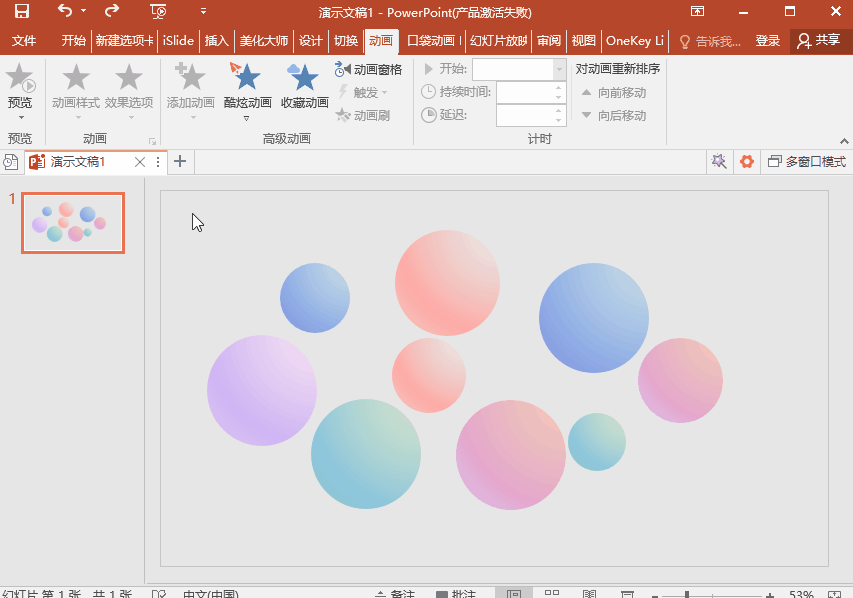Click the purple pin star icon
The image size is (853, 598).
tap(718, 162)
